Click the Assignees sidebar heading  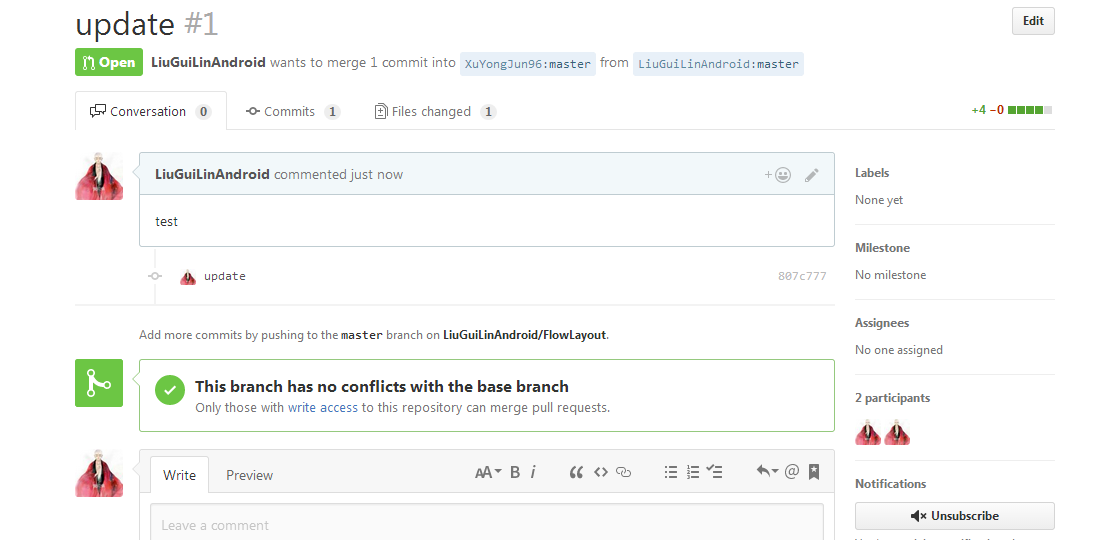882,323
